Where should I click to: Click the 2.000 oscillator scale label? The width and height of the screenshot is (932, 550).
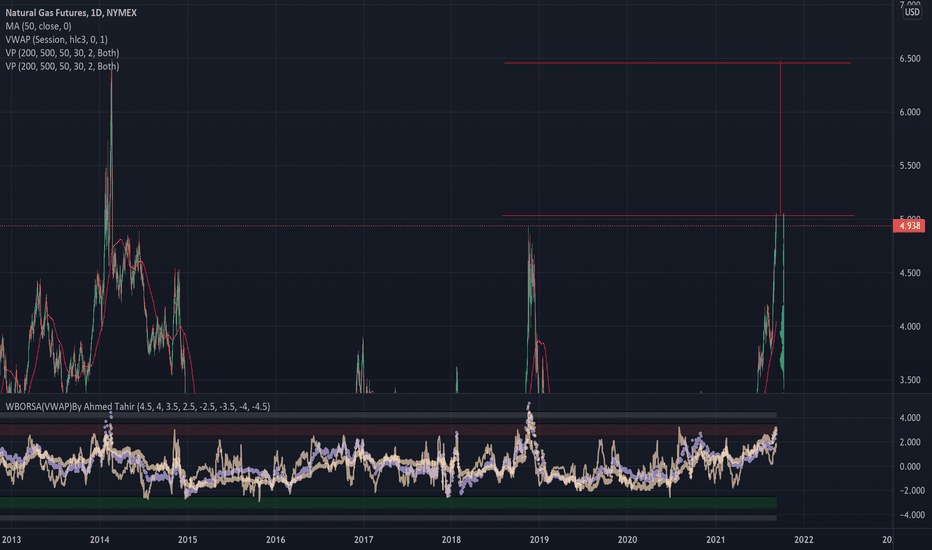[910, 442]
